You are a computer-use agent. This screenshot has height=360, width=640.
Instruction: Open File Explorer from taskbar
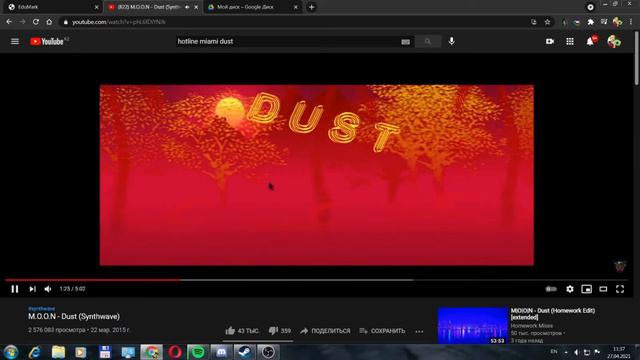pyautogui.click(x=58, y=352)
